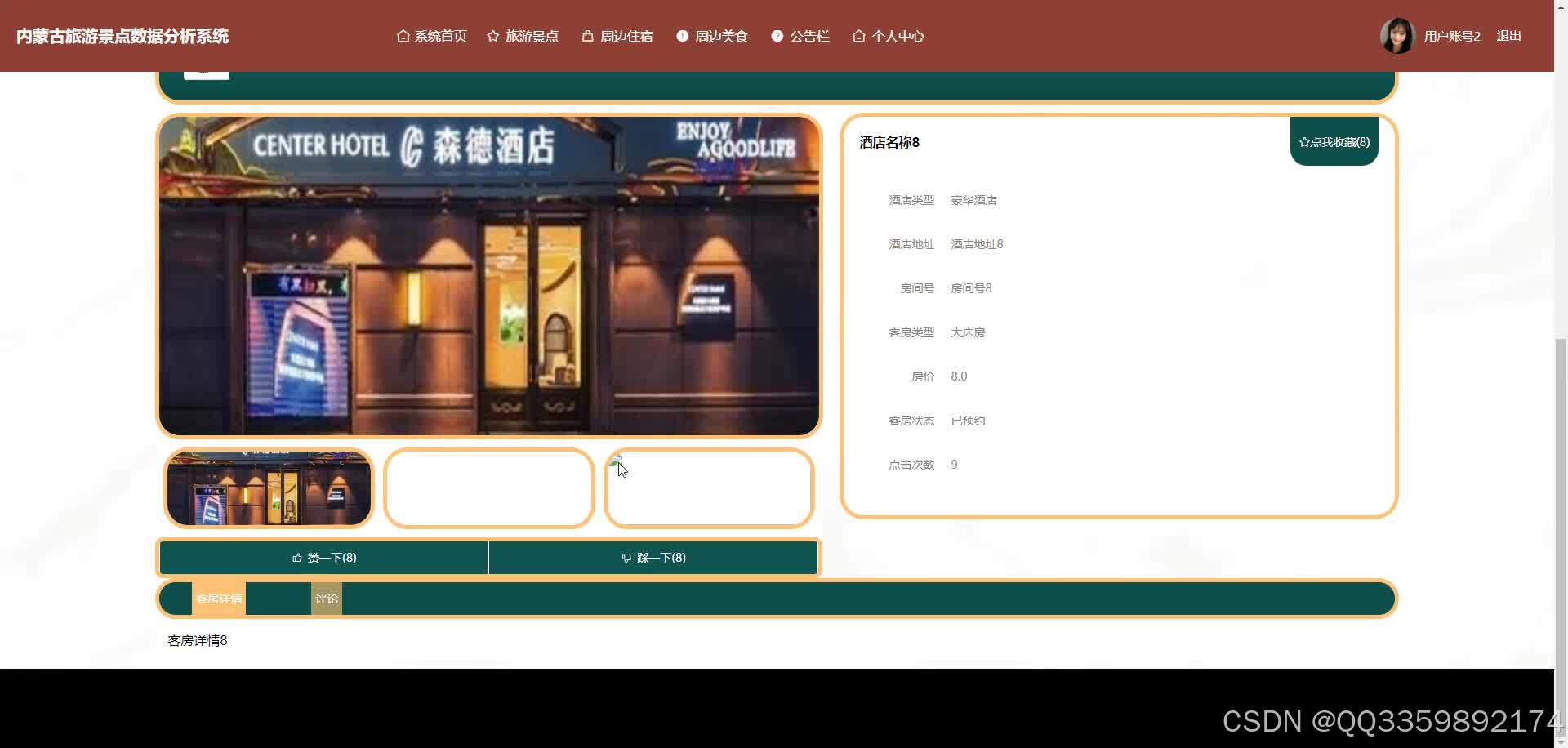Log out with 退出

(1508, 36)
